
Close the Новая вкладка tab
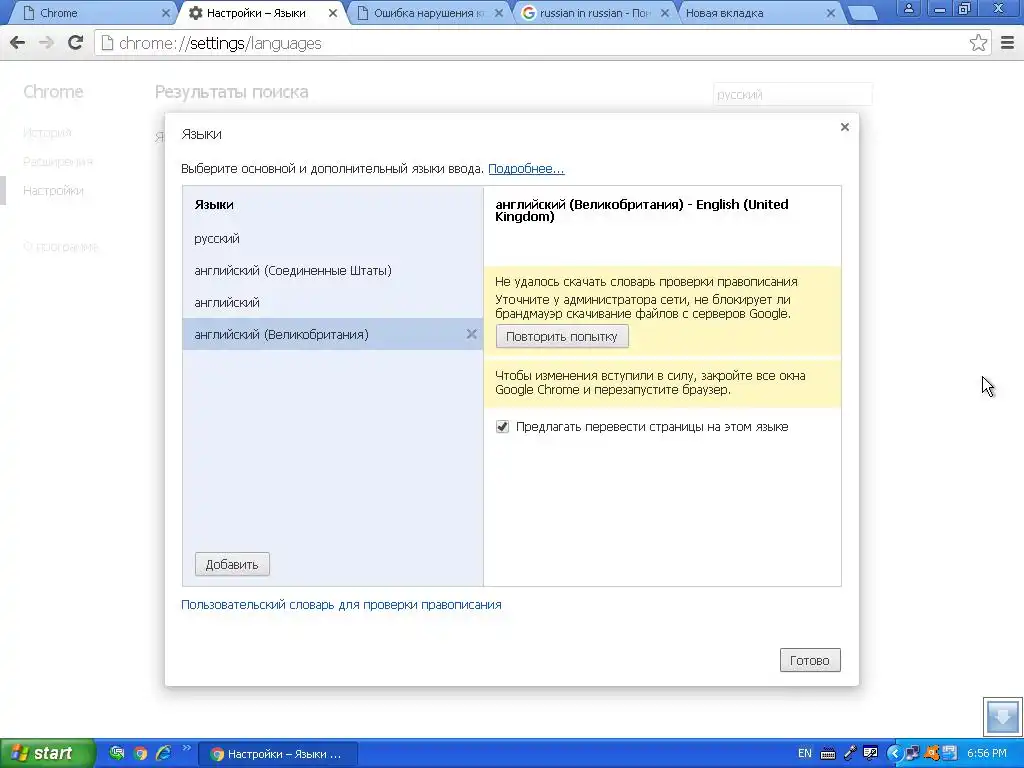tap(831, 13)
